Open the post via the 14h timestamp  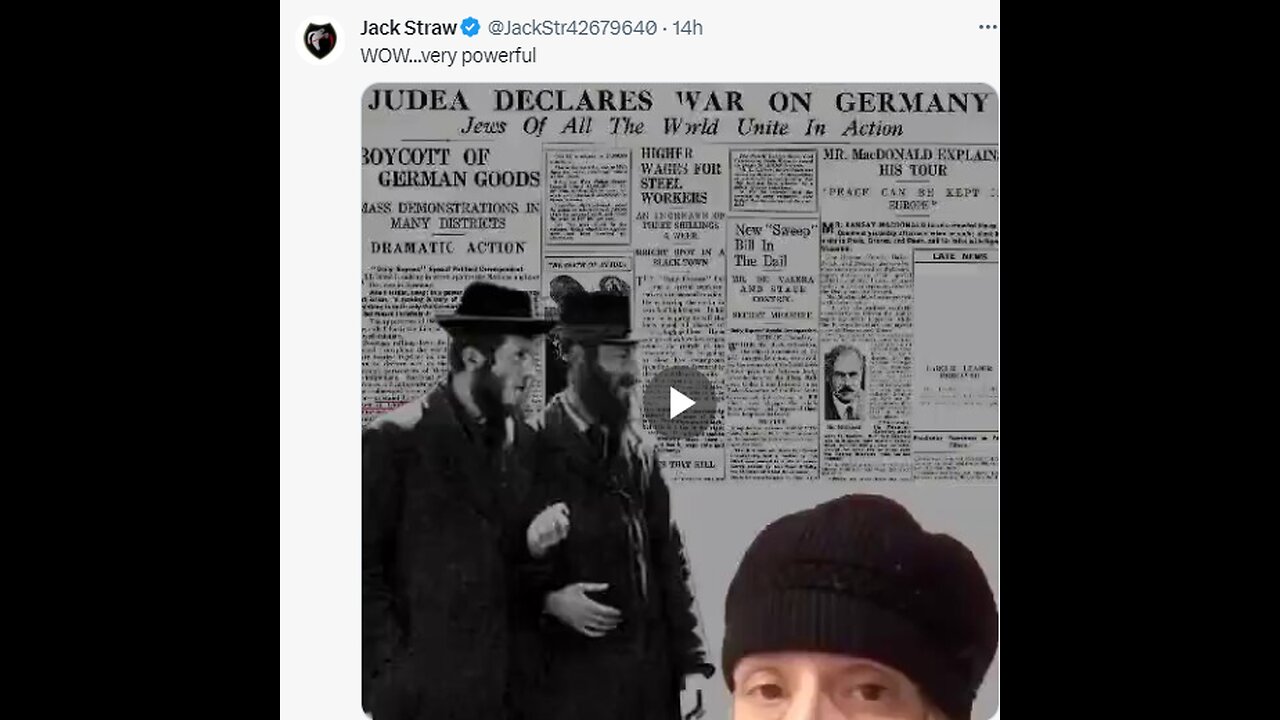tap(687, 28)
